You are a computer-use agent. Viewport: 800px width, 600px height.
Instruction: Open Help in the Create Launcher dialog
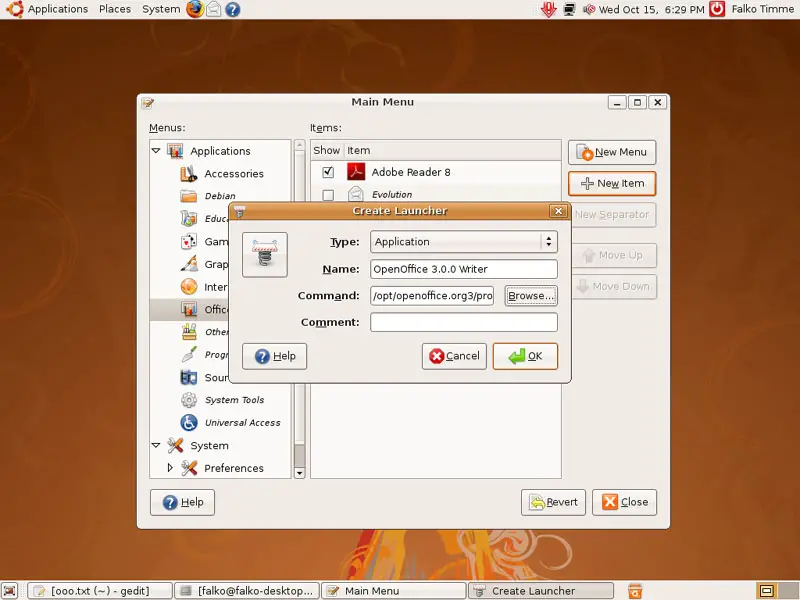[274, 356]
